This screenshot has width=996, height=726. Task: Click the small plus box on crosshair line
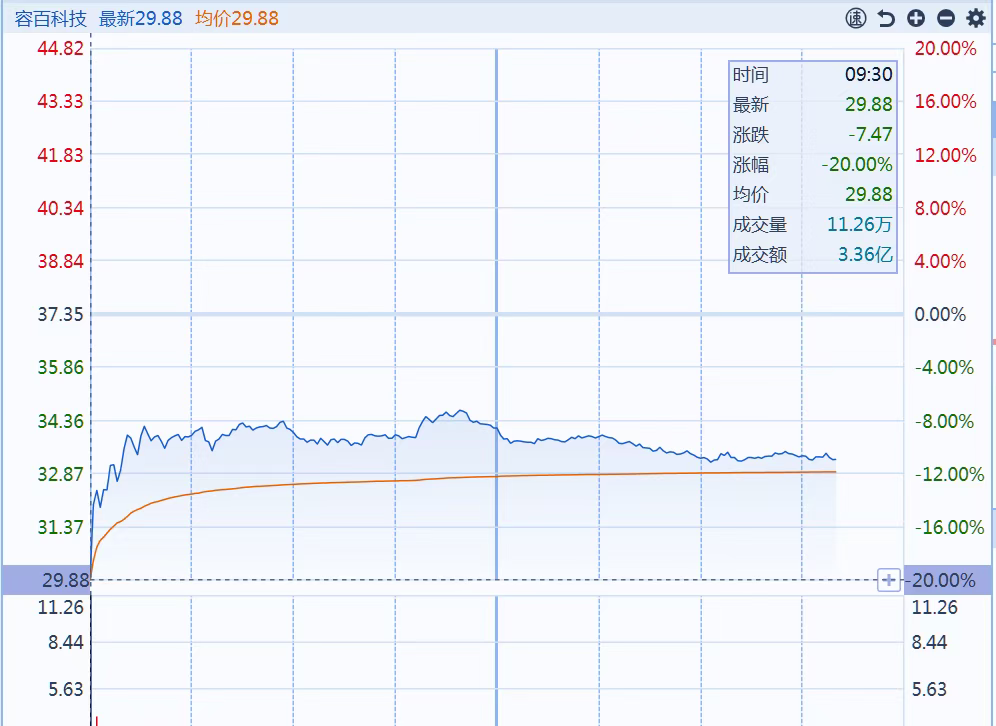pyautogui.click(x=888, y=580)
